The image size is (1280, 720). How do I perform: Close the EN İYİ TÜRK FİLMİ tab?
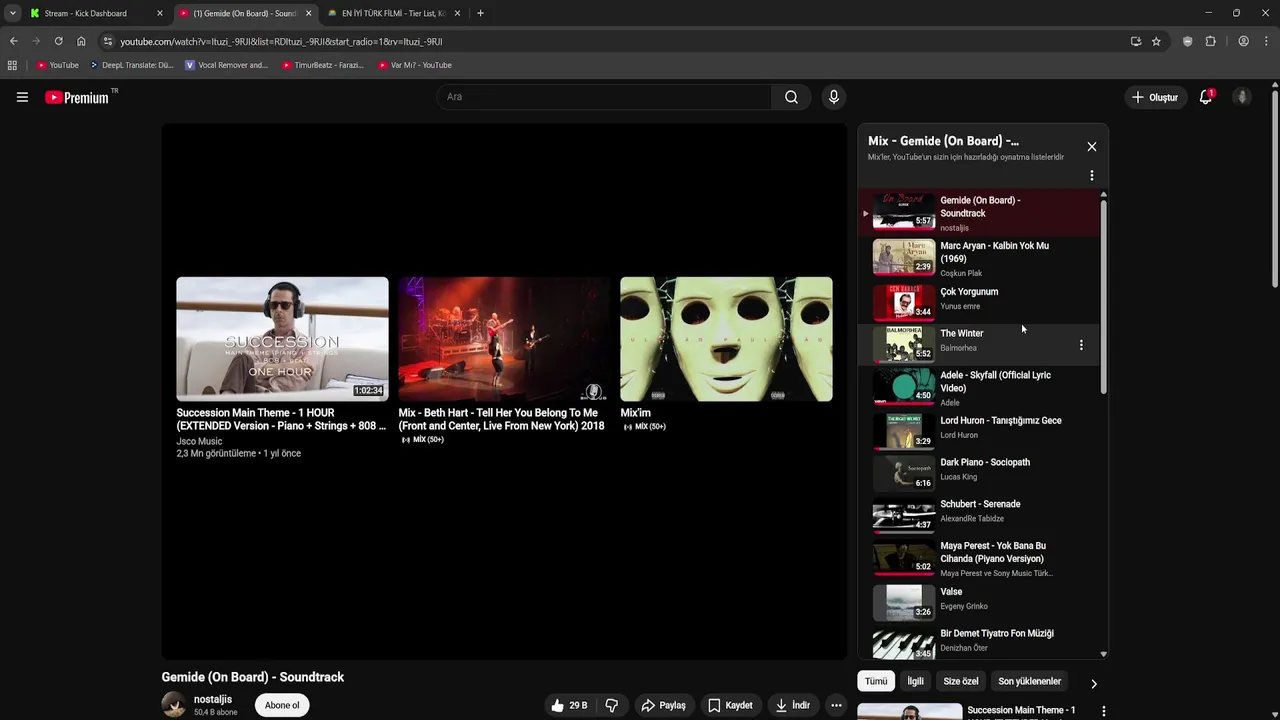click(x=458, y=13)
